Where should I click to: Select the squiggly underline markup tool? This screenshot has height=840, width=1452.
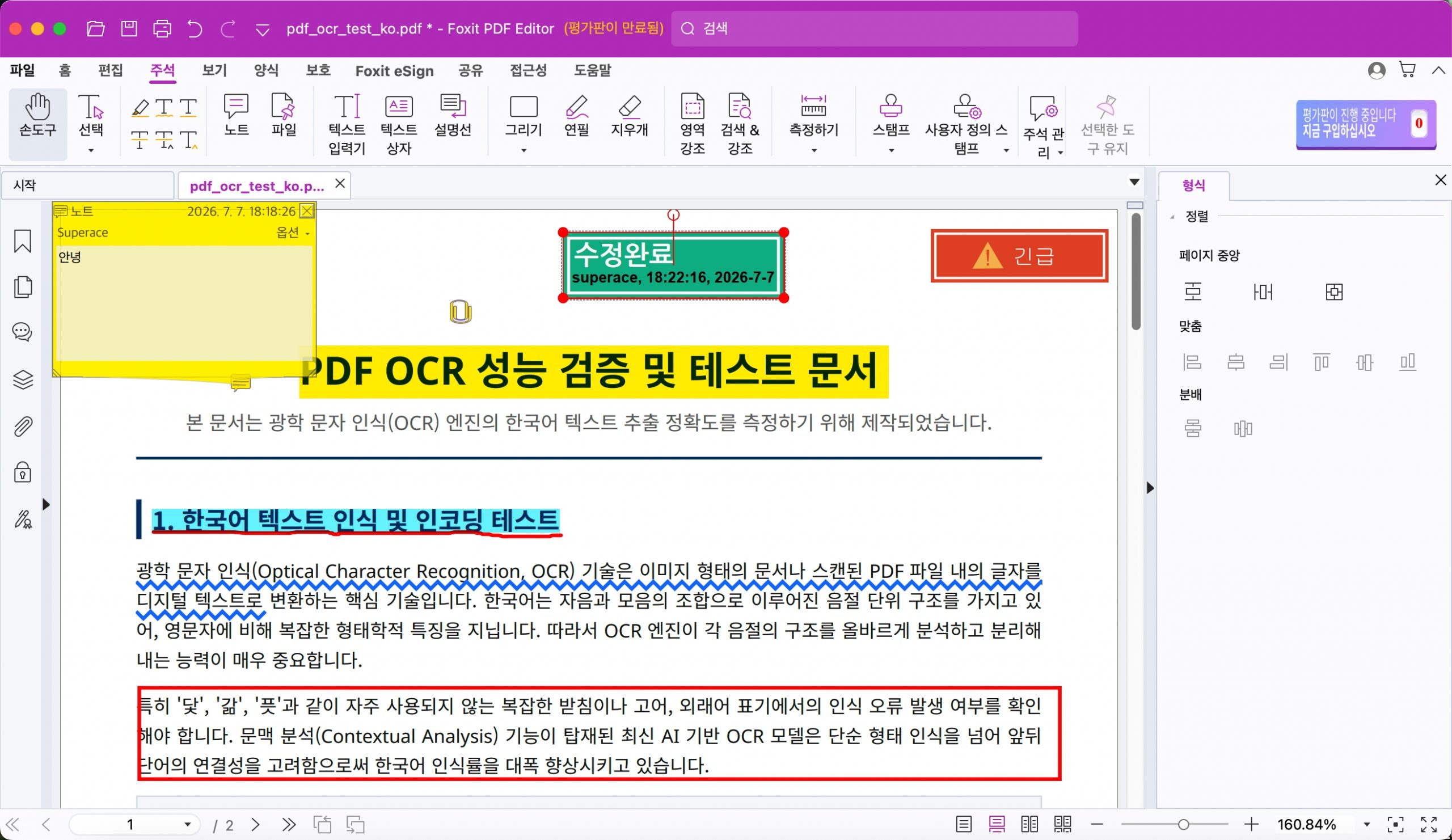164,108
